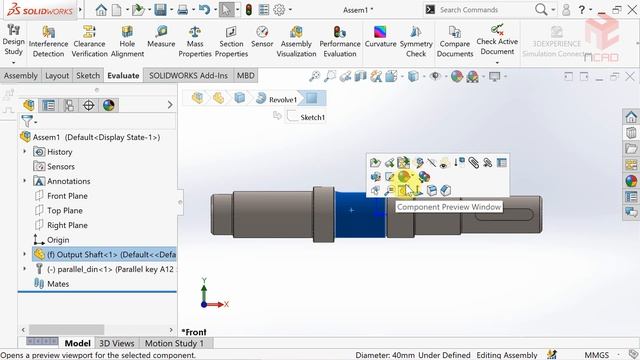Screen dimensions: 640x360
Task: Open the MBD tab
Action: pyautogui.click(x=245, y=76)
